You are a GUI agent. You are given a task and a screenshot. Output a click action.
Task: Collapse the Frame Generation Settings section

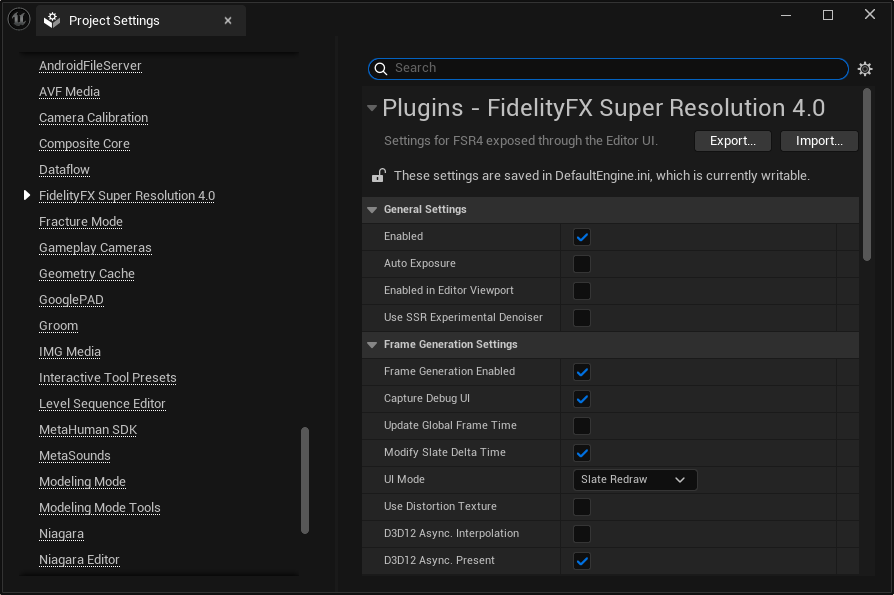tap(372, 345)
